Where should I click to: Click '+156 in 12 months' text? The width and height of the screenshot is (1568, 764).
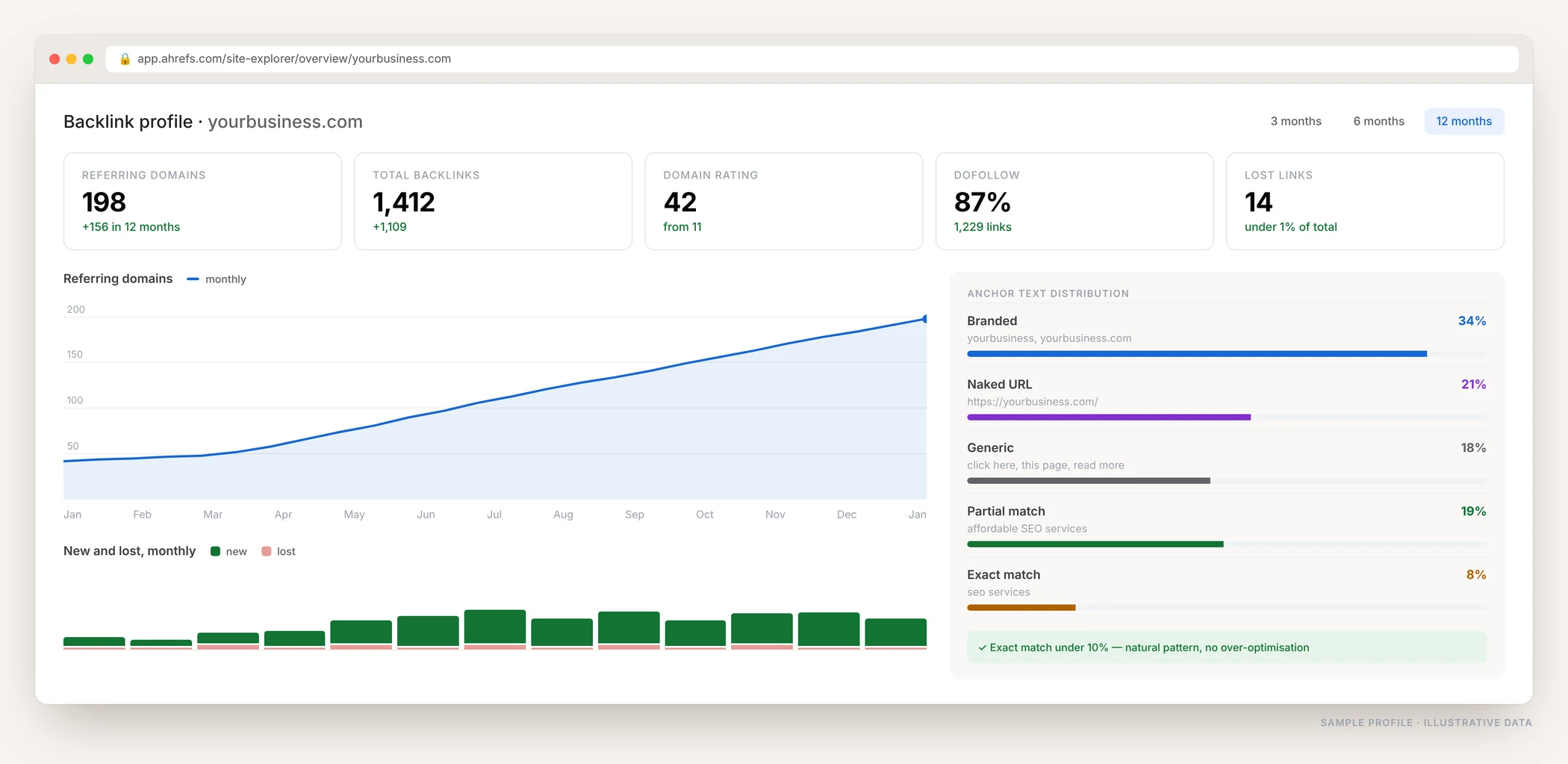[131, 227]
